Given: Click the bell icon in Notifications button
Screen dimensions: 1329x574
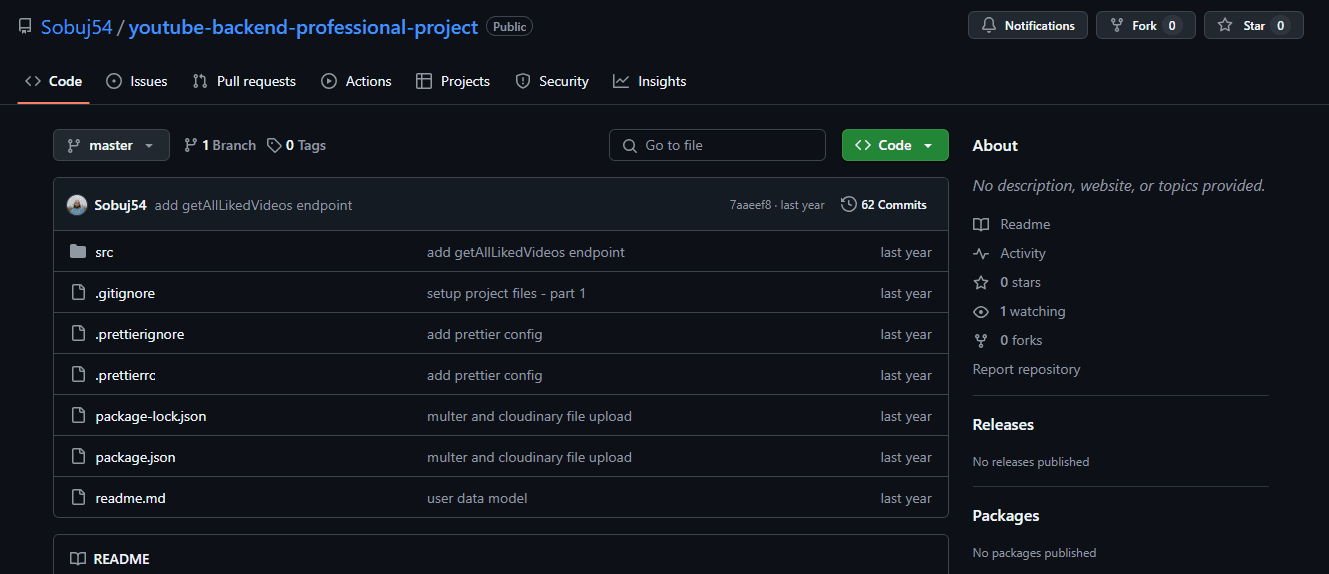Looking at the screenshot, I should [989, 26].
